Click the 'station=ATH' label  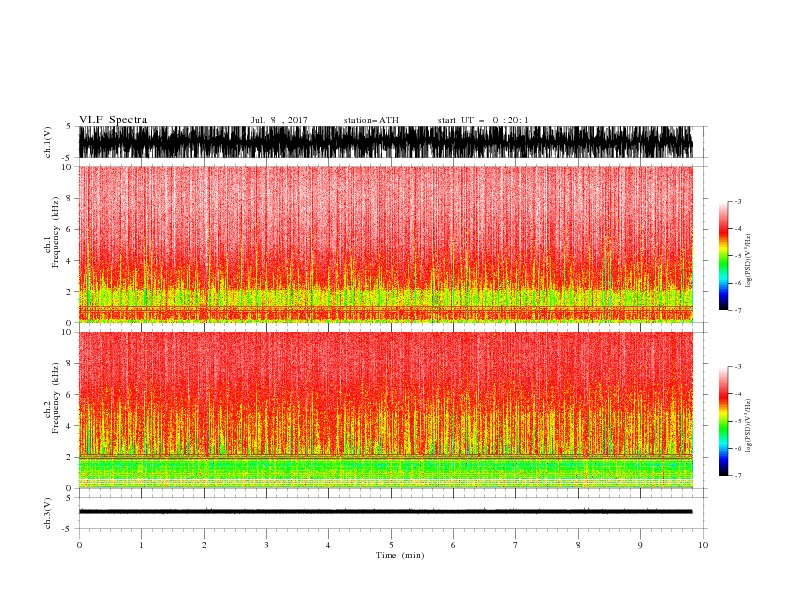coord(371,120)
